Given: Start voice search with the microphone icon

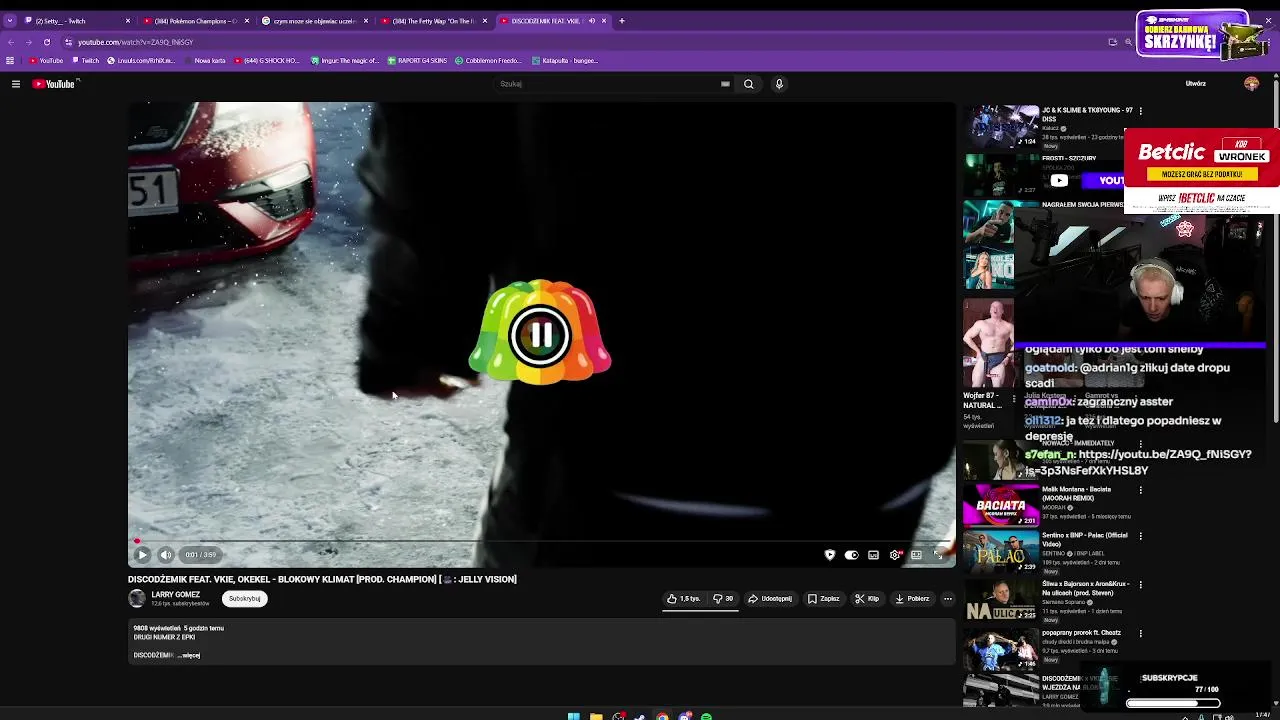Looking at the screenshot, I should click(779, 84).
